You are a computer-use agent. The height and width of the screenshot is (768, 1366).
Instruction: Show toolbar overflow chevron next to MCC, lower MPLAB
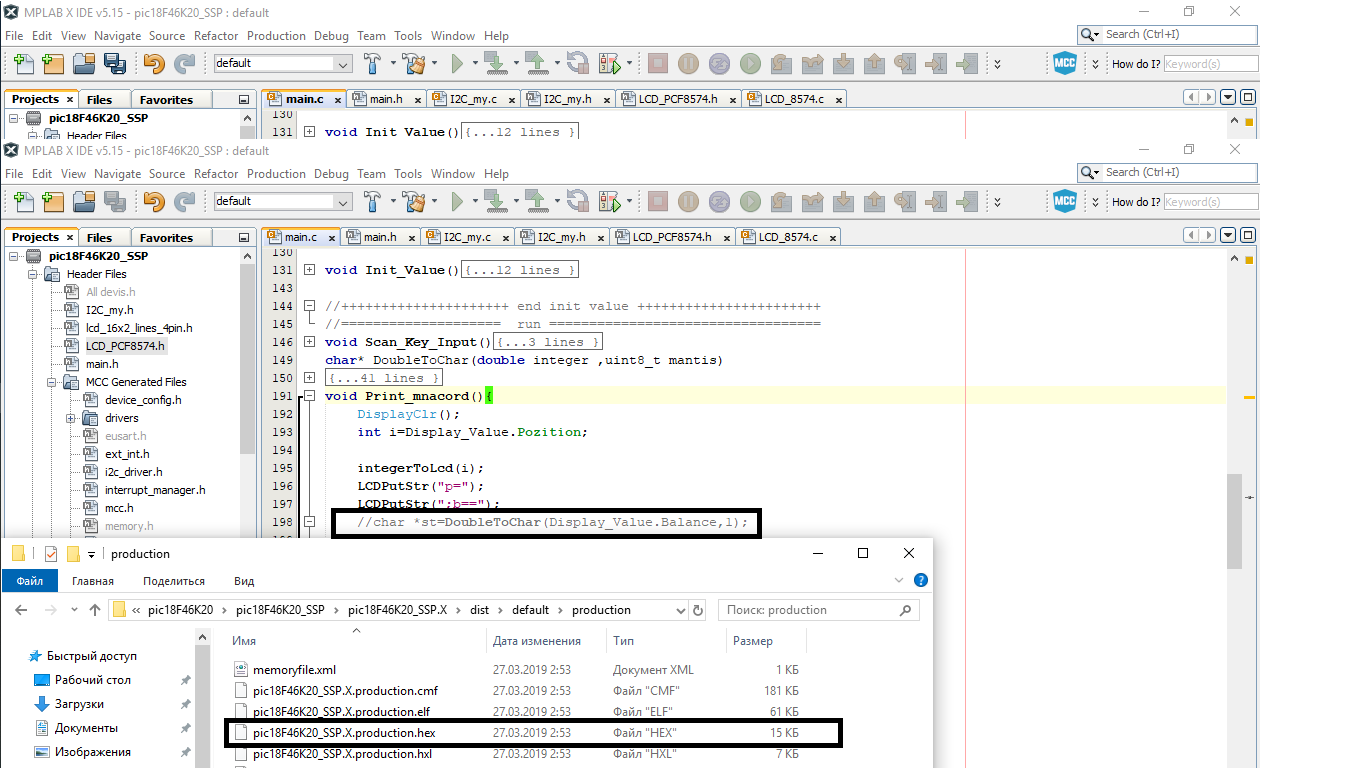tap(1096, 202)
